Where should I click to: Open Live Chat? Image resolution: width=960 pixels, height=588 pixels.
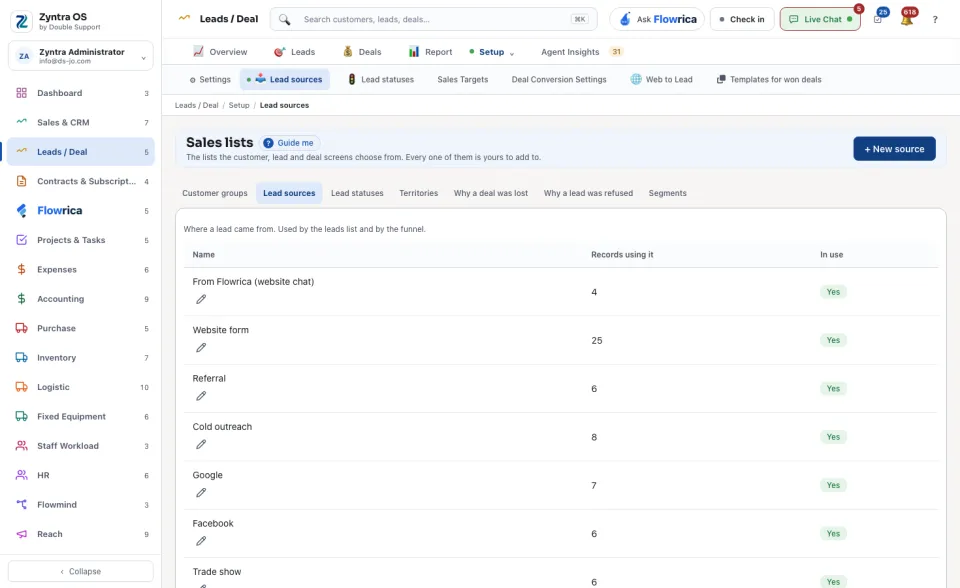coord(820,20)
